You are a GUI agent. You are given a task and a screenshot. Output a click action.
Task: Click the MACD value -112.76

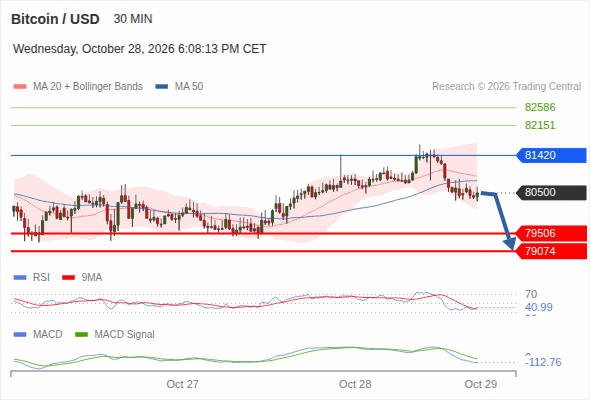pos(543,362)
